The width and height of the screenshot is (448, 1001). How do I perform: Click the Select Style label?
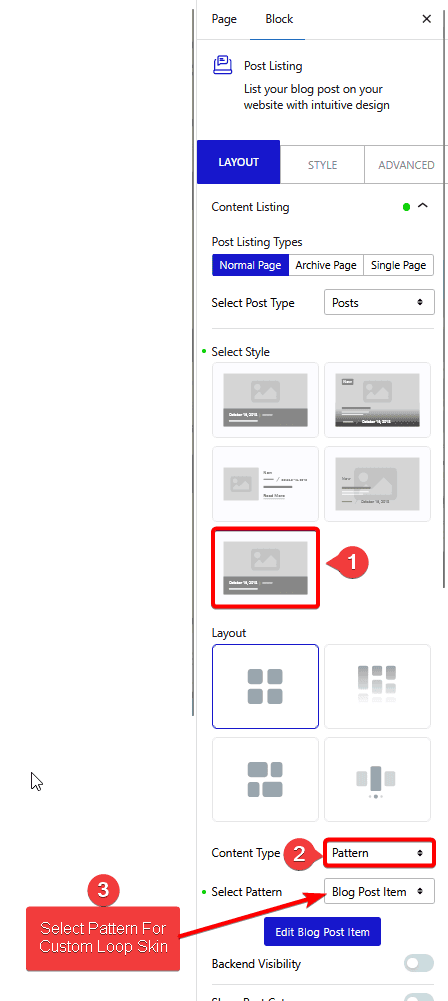[x=240, y=352]
